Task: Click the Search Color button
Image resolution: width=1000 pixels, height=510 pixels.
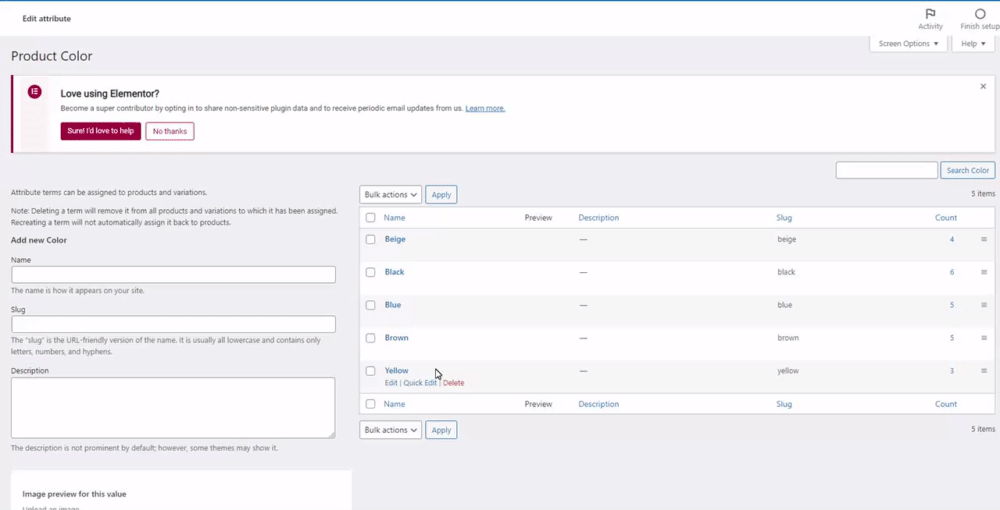Action: pyautogui.click(x=968, y=171)
